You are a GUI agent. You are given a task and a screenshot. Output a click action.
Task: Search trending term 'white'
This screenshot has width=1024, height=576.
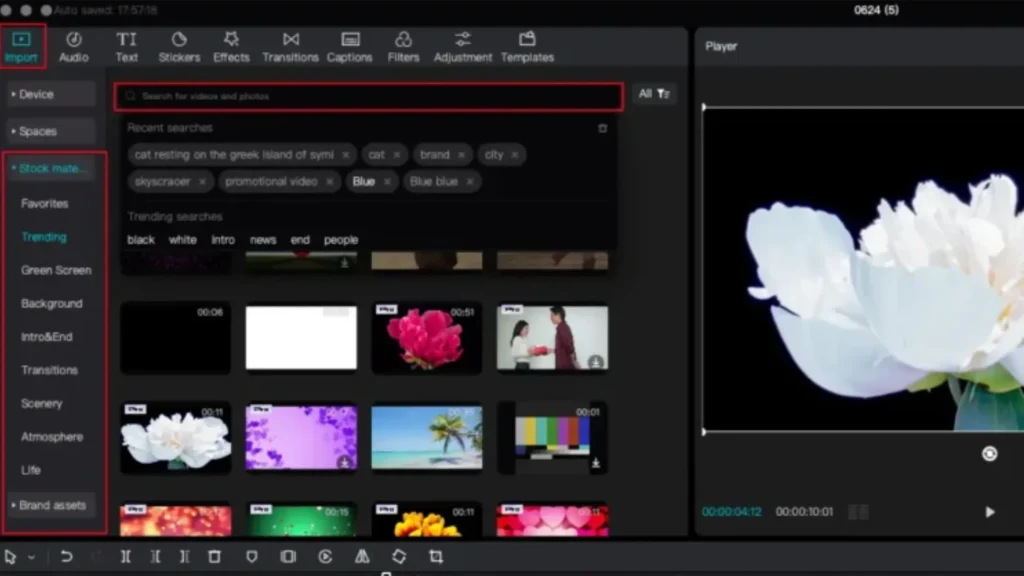[182, 240]
